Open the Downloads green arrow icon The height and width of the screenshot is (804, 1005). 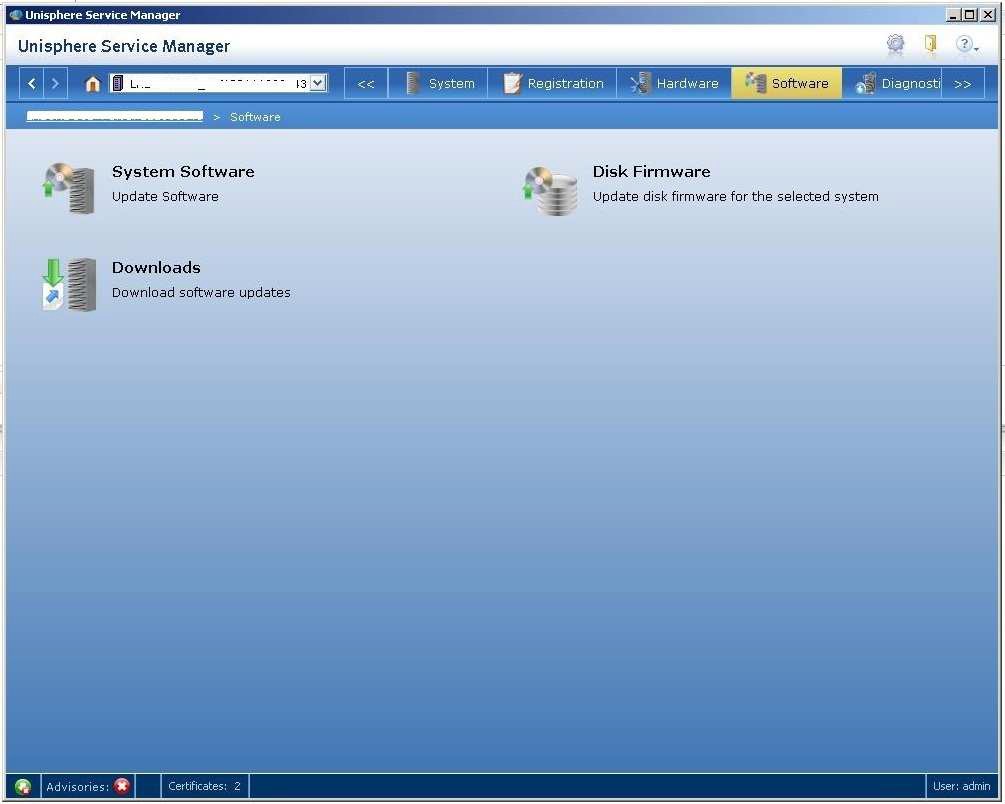[69, 285]
